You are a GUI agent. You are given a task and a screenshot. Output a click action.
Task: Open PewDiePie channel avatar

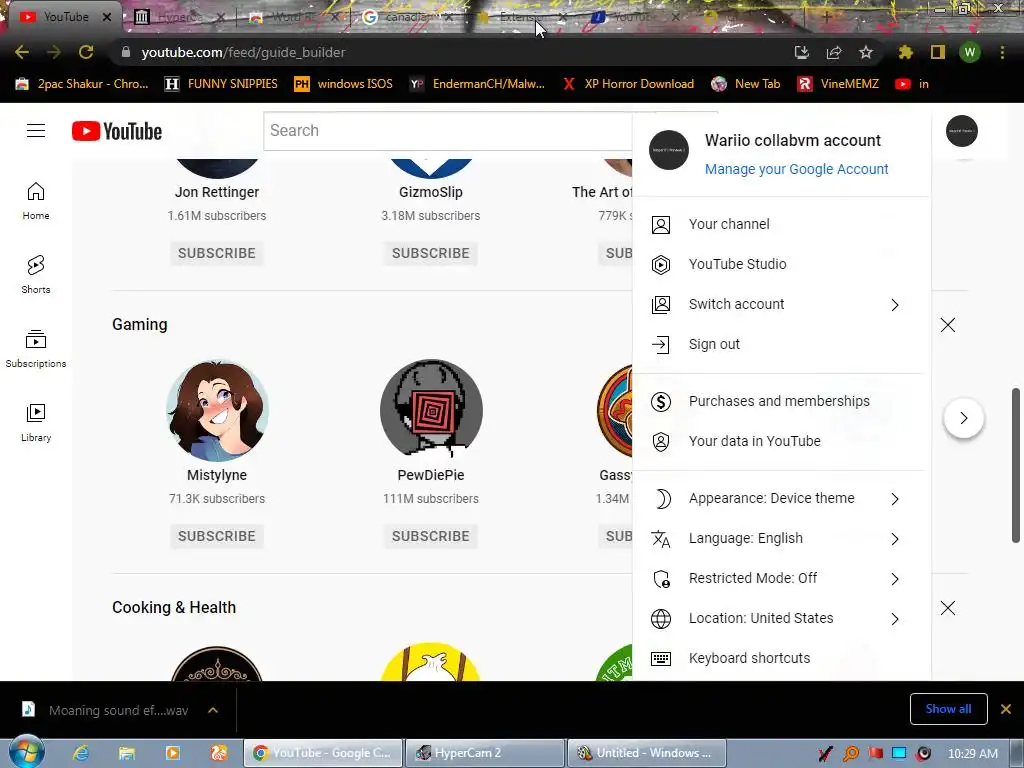(431, 411)
